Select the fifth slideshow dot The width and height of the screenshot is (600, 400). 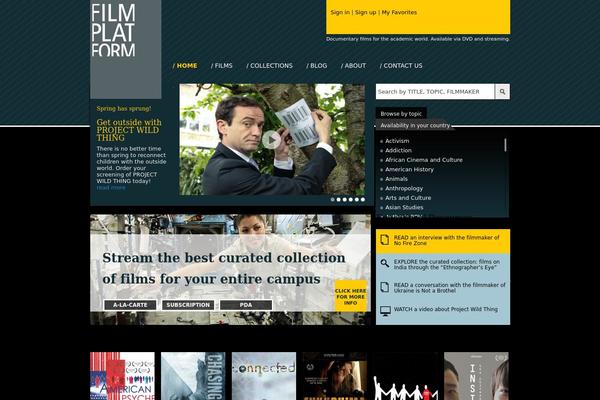(x=357, y=199)
